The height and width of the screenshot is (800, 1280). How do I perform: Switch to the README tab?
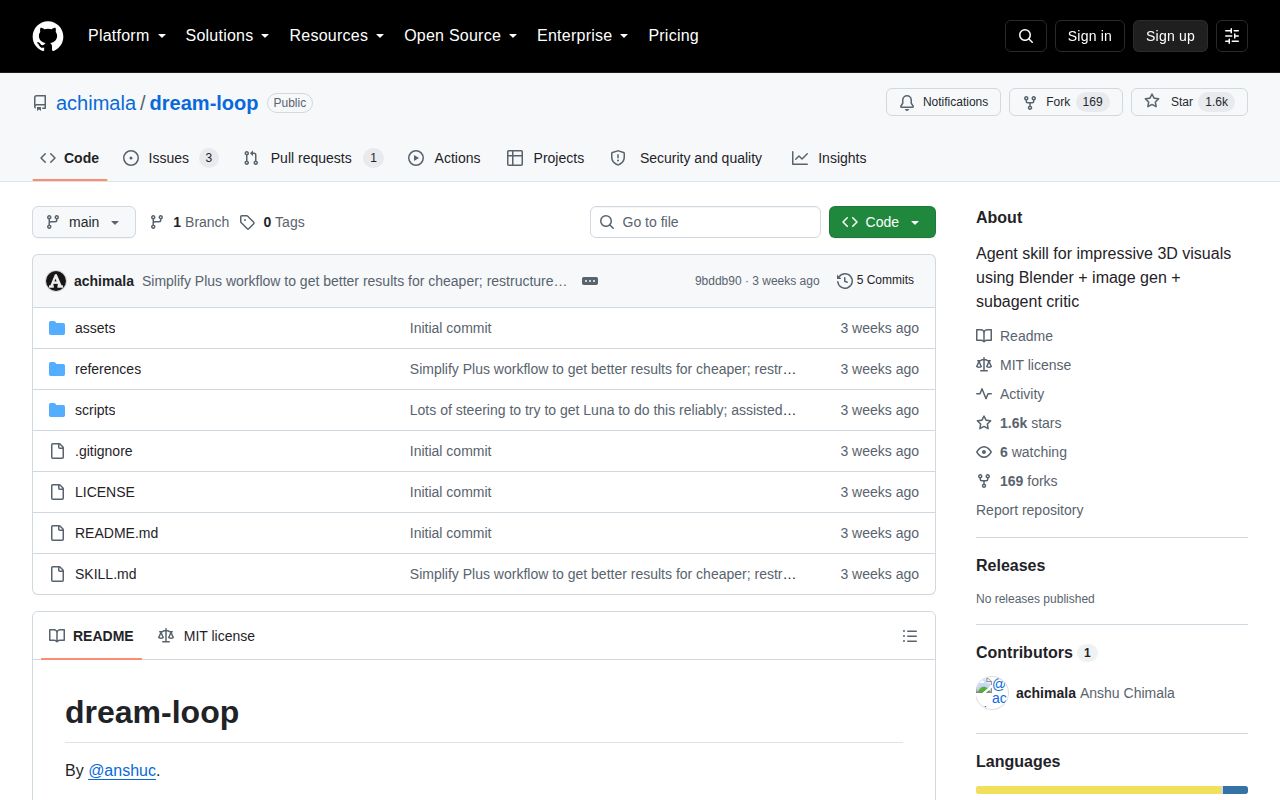click(91, 636)
